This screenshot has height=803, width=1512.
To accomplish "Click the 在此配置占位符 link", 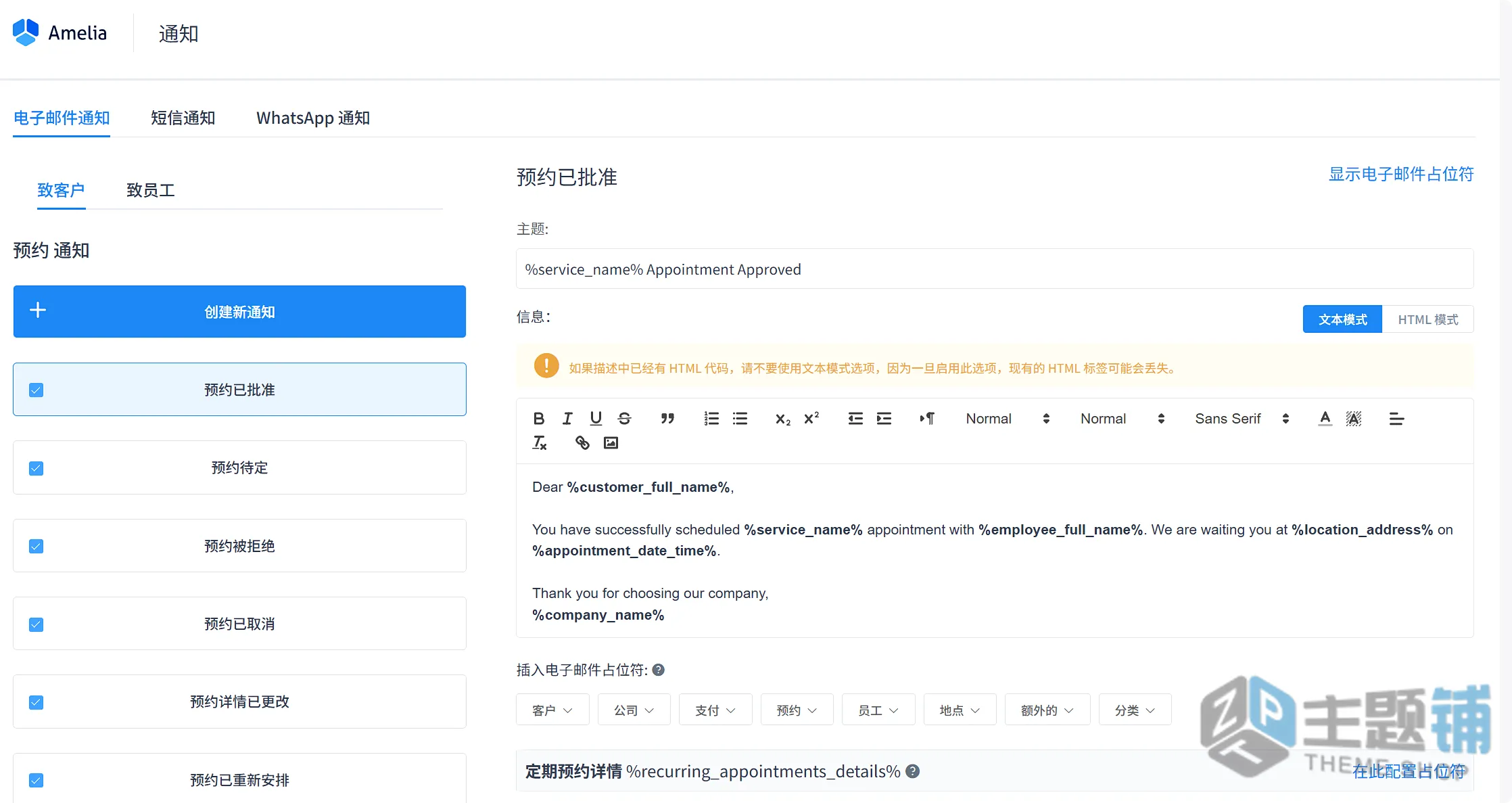I will 1409,771.
